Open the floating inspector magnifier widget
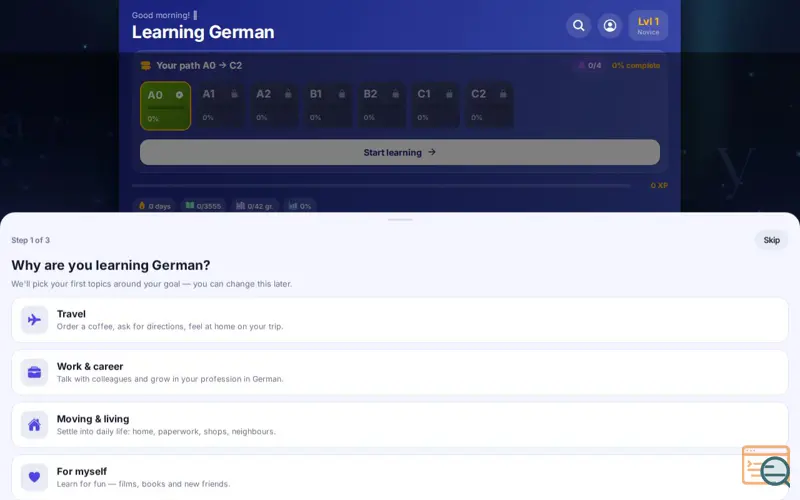Image resolution: width=800 pixels, height=500 pixels. click(766, 466)
